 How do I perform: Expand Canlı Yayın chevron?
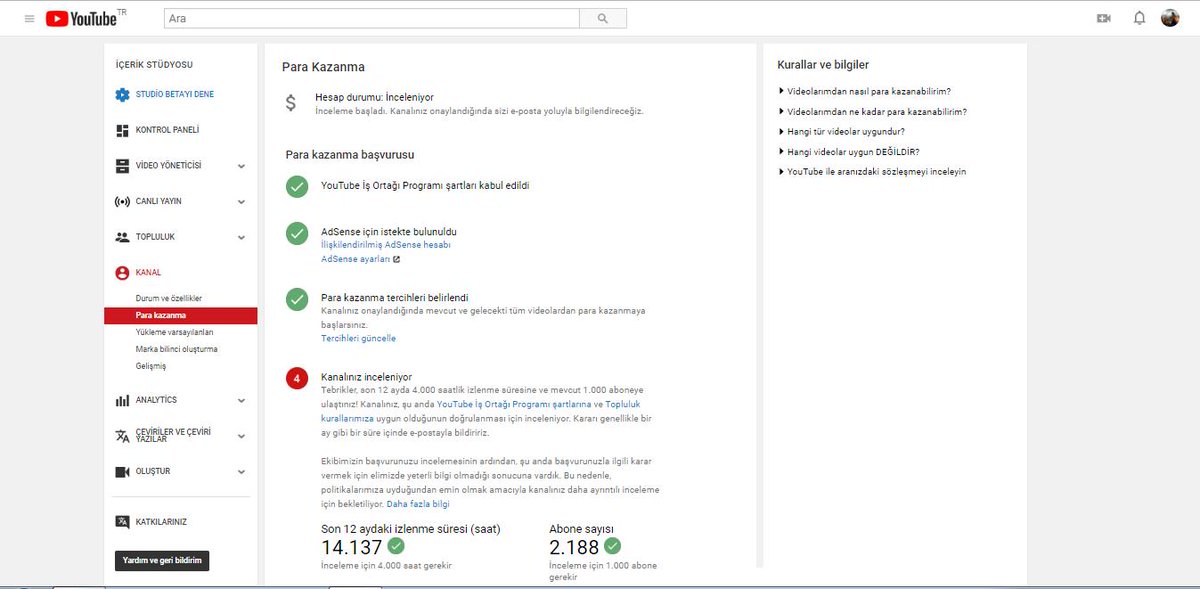point(241,201)
